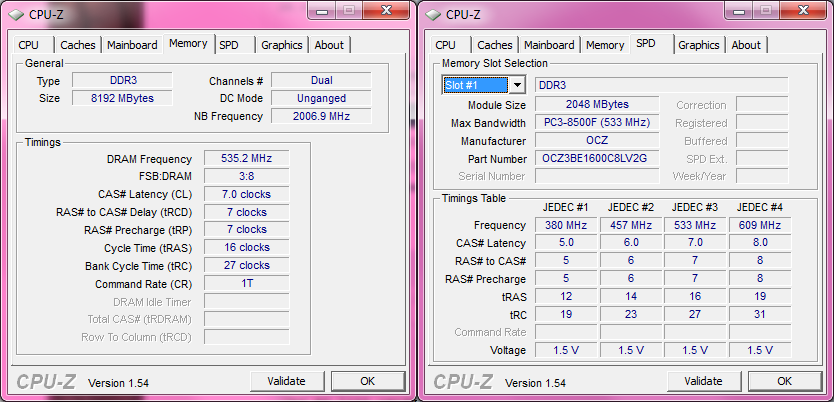Switch to Memory tab in right window
The width and height of the screenshot is (835, 402).
[605, 45]
